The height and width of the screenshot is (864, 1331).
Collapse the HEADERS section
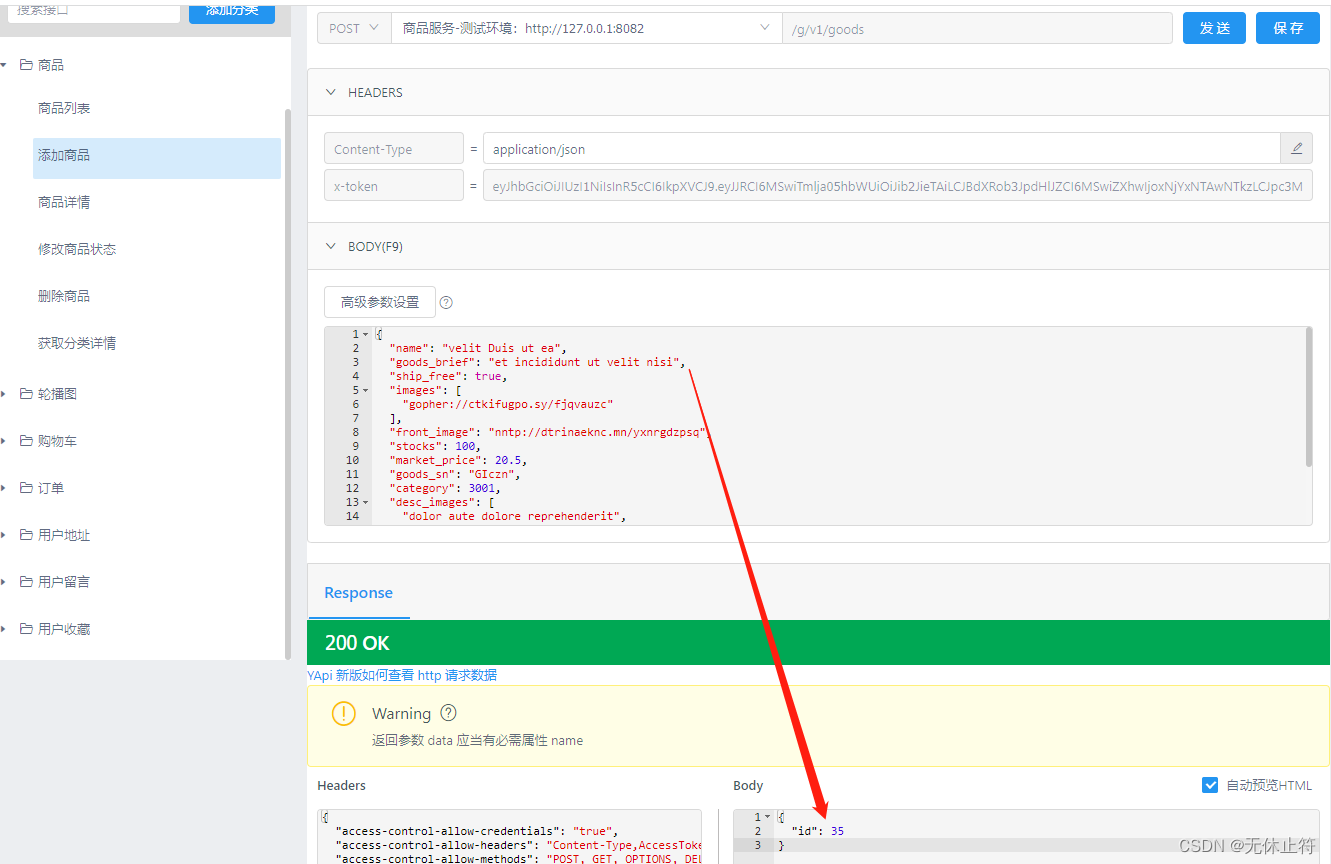(332, 92)
